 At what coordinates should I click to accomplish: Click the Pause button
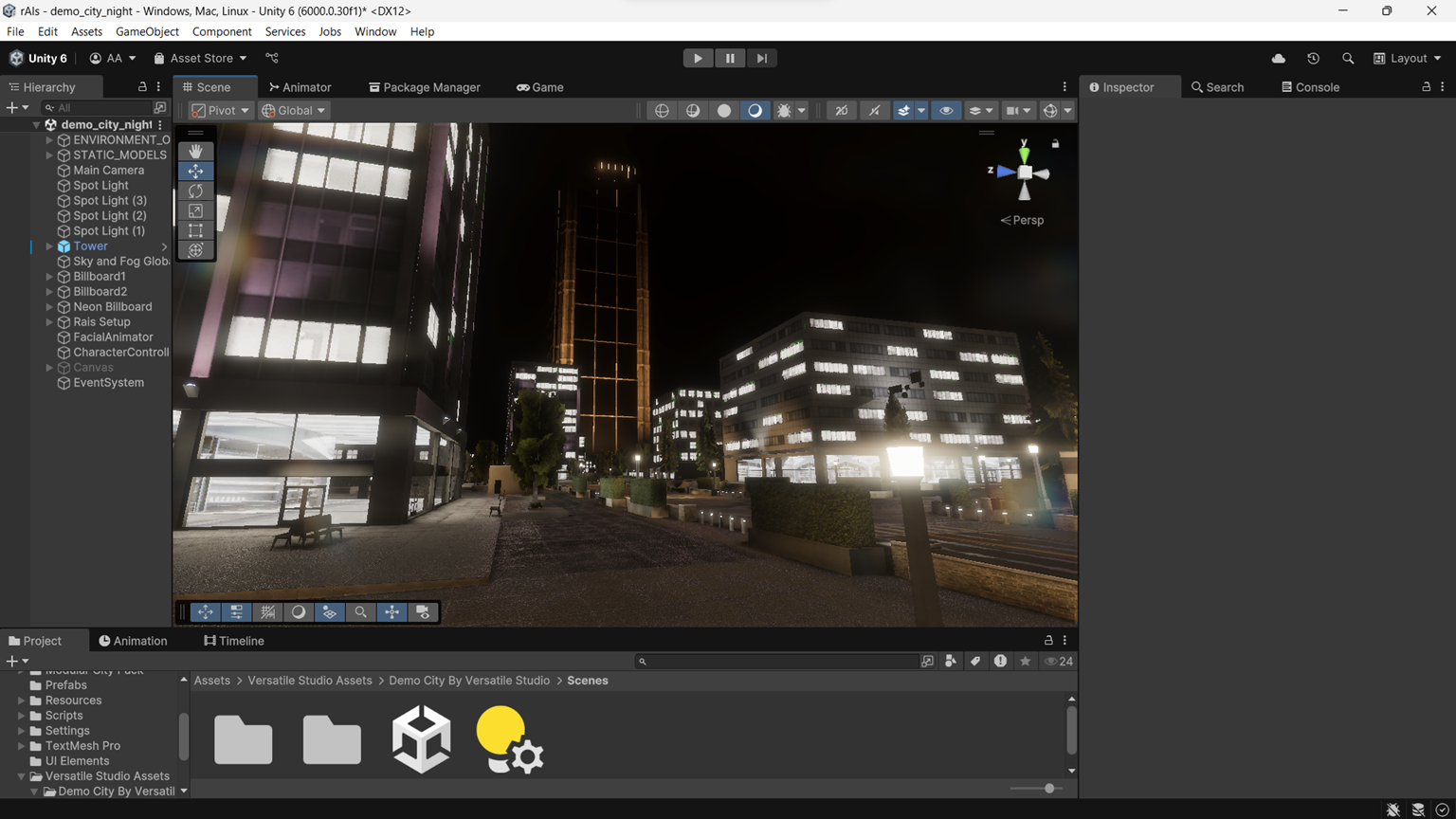tap(730, 58)
